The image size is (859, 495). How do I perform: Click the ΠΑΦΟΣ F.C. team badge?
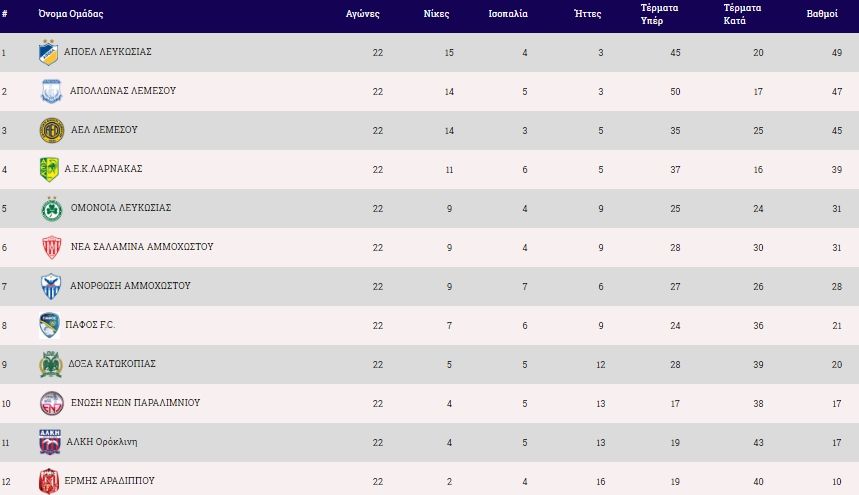pyautogui.click(x=49, y=325)
